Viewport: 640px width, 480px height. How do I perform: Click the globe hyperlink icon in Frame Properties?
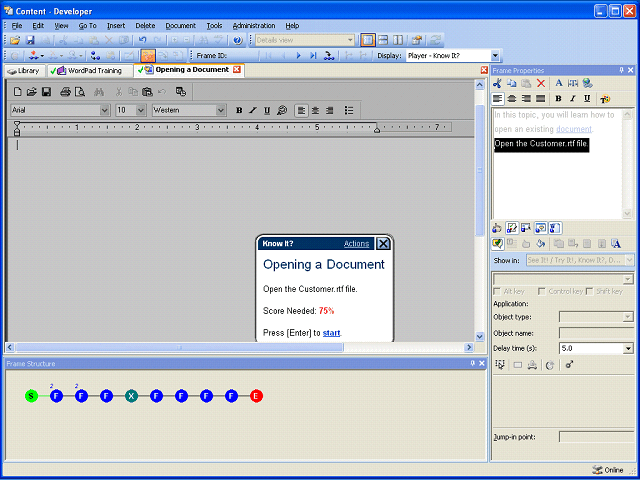587,83
